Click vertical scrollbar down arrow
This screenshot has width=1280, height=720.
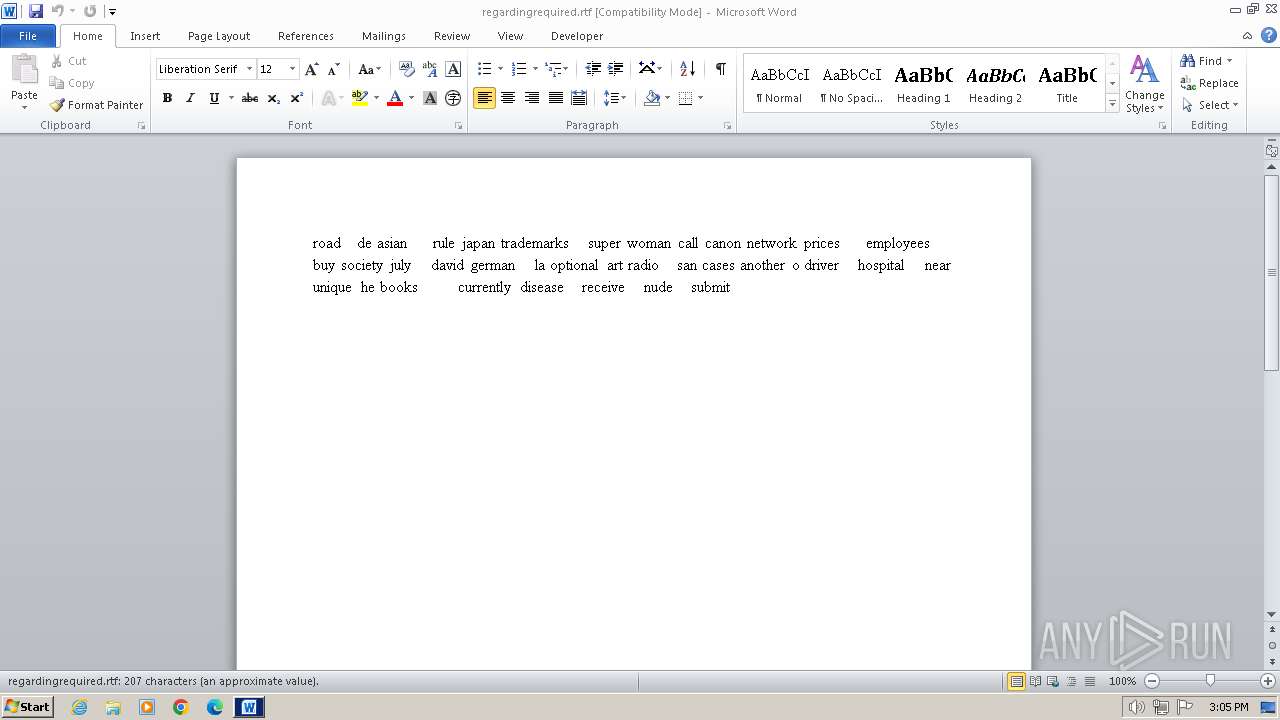pyautogui.click(x=1272, y=614)
